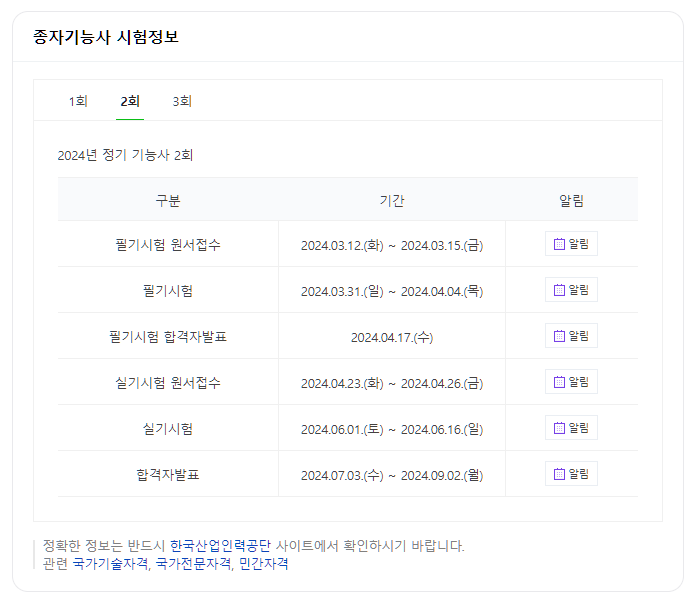
Task: Go to the 민간자격 link
Action: coord(264,564)
